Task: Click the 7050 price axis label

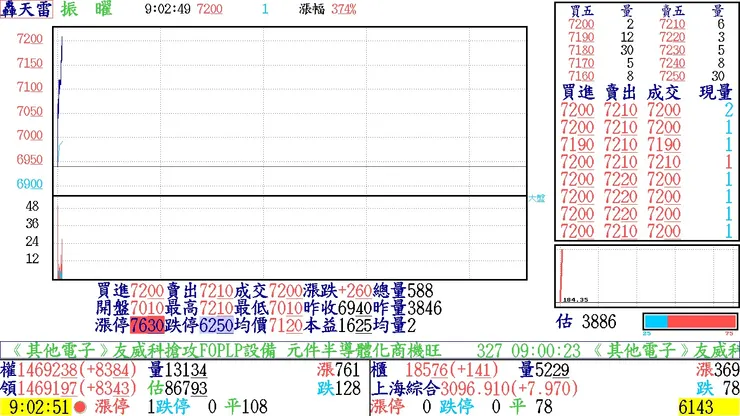Action: click(29, 111)
